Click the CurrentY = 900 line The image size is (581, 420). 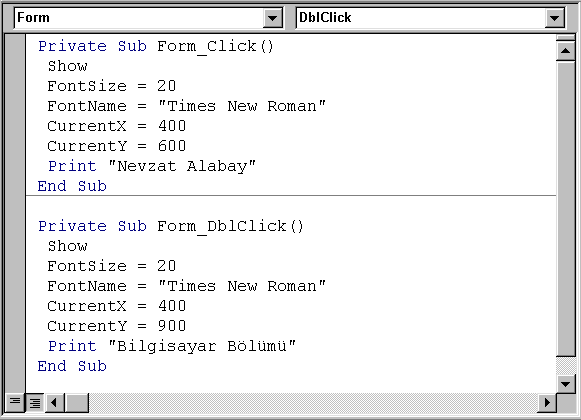click(117, 326)
